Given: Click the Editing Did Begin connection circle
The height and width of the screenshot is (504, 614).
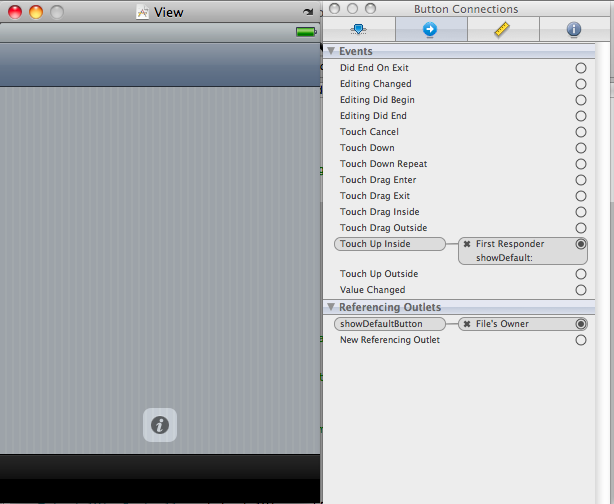Looking at the screenshot, I should point(581,100).
